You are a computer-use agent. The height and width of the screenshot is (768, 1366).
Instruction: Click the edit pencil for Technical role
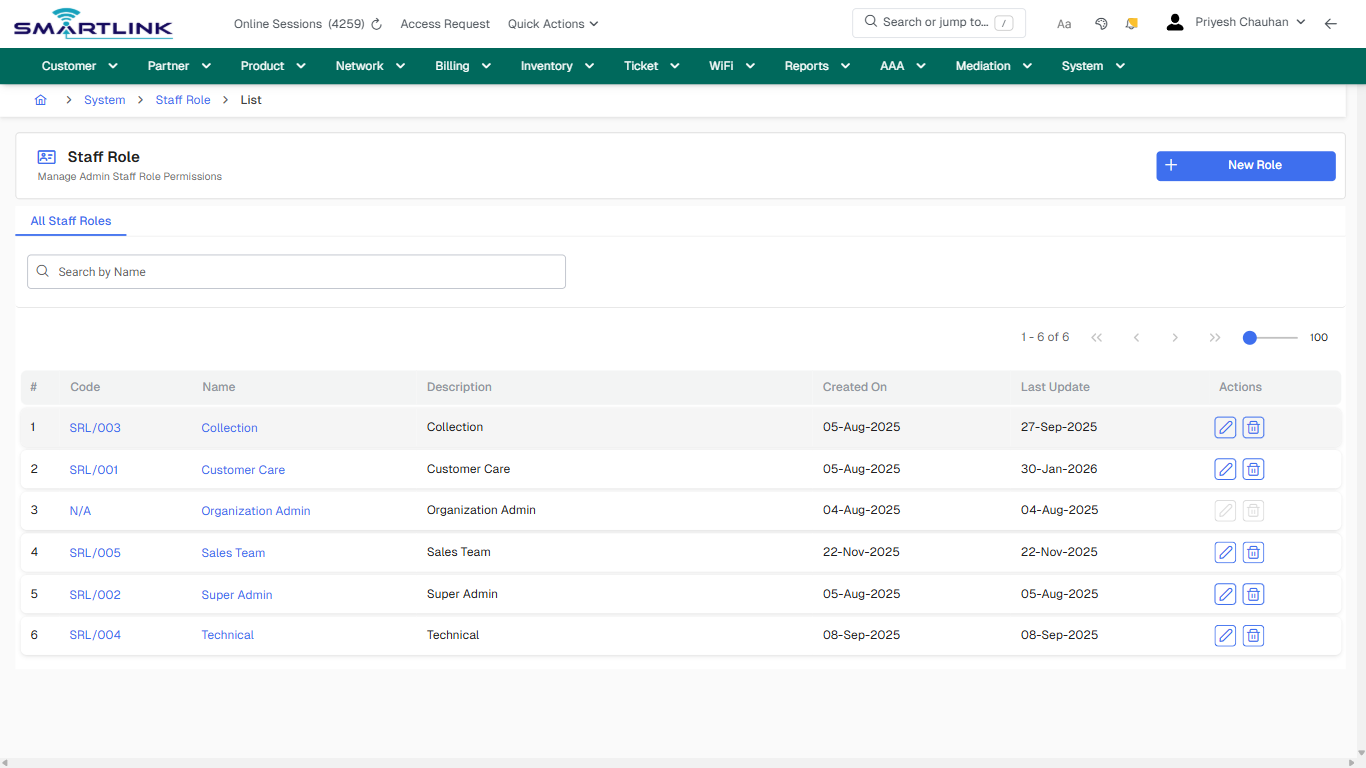click(x=1225, y=635)
